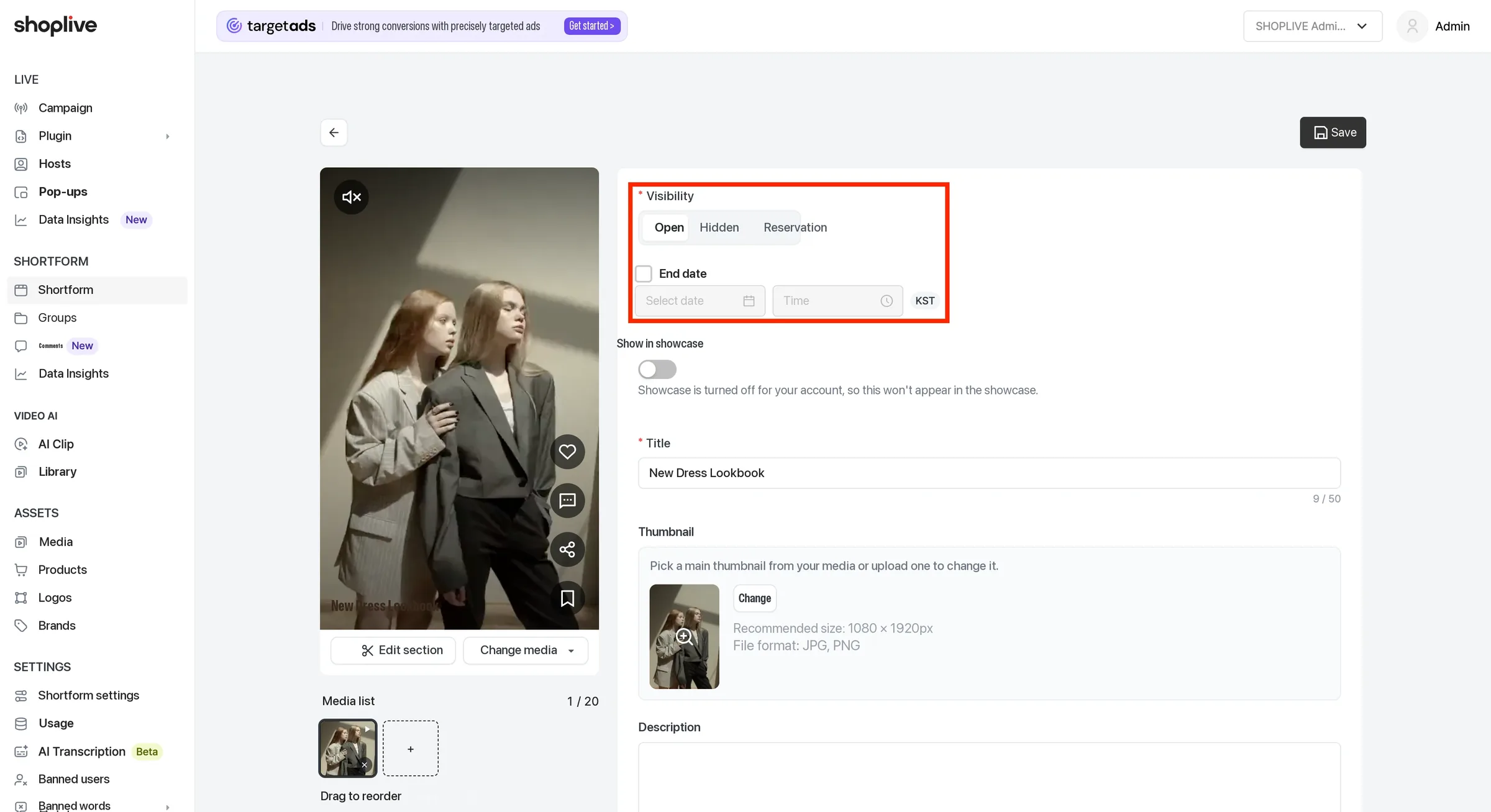Open Campaign in the sidebar
Viewport: 1491px width, 812px height.
(x=65, y=108)
